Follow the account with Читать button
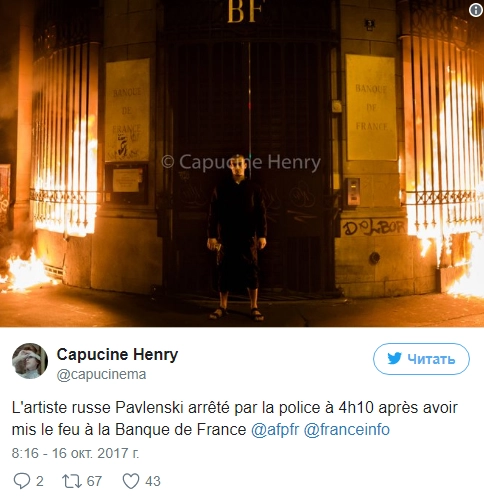Viewport: 484px width, 498px height. [421, 359]
